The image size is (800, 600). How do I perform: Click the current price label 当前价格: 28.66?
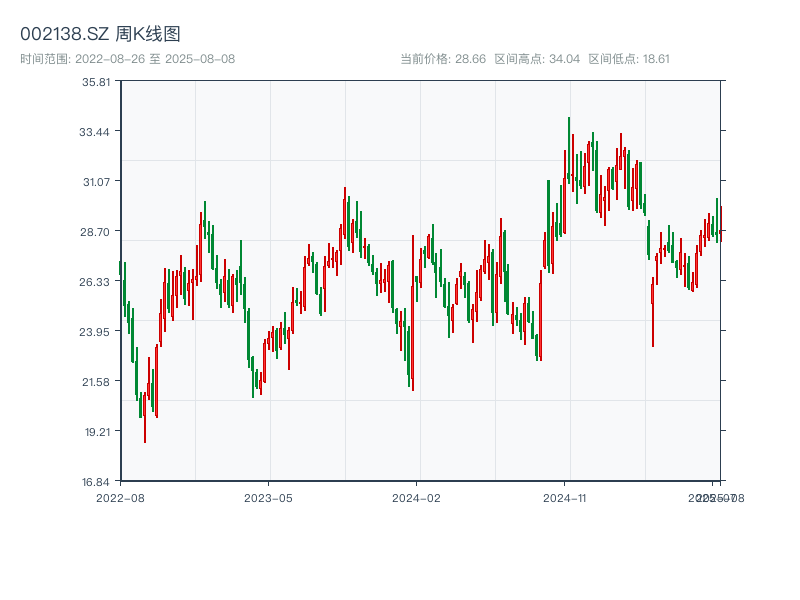[x=443, y=59]
